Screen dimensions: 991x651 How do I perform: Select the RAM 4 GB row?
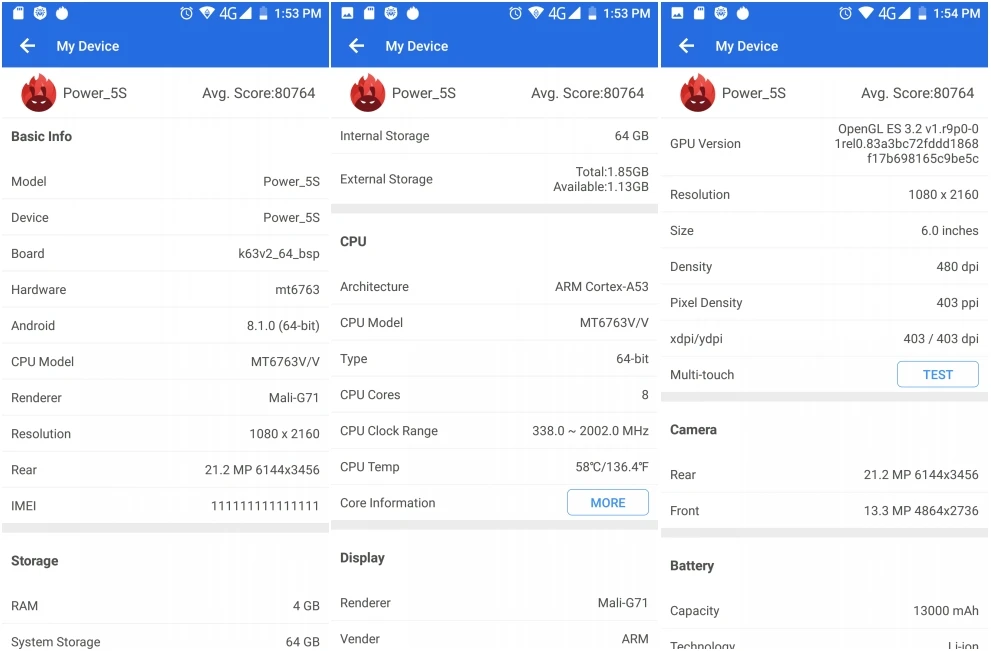coord(166,605)
